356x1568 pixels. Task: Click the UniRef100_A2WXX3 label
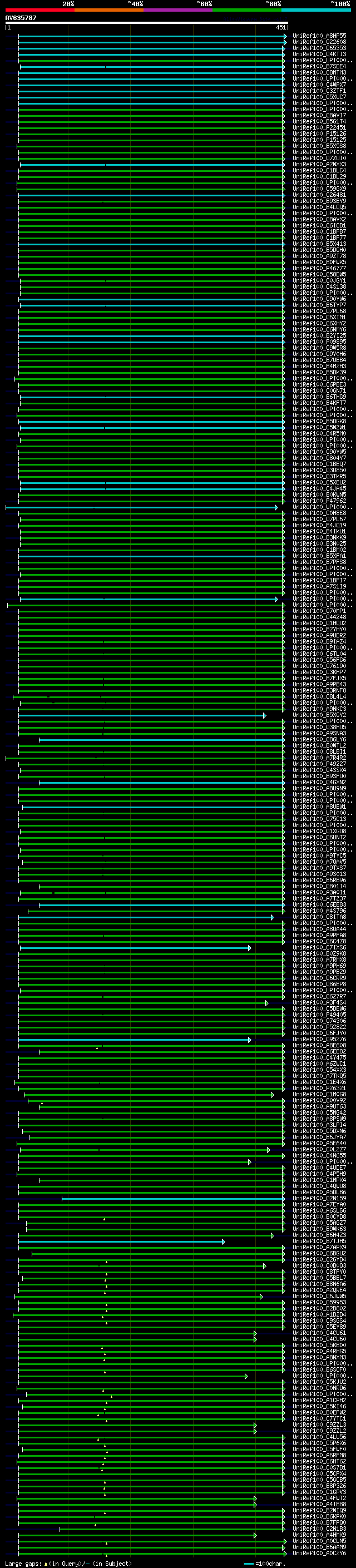[x=319, y=164]
